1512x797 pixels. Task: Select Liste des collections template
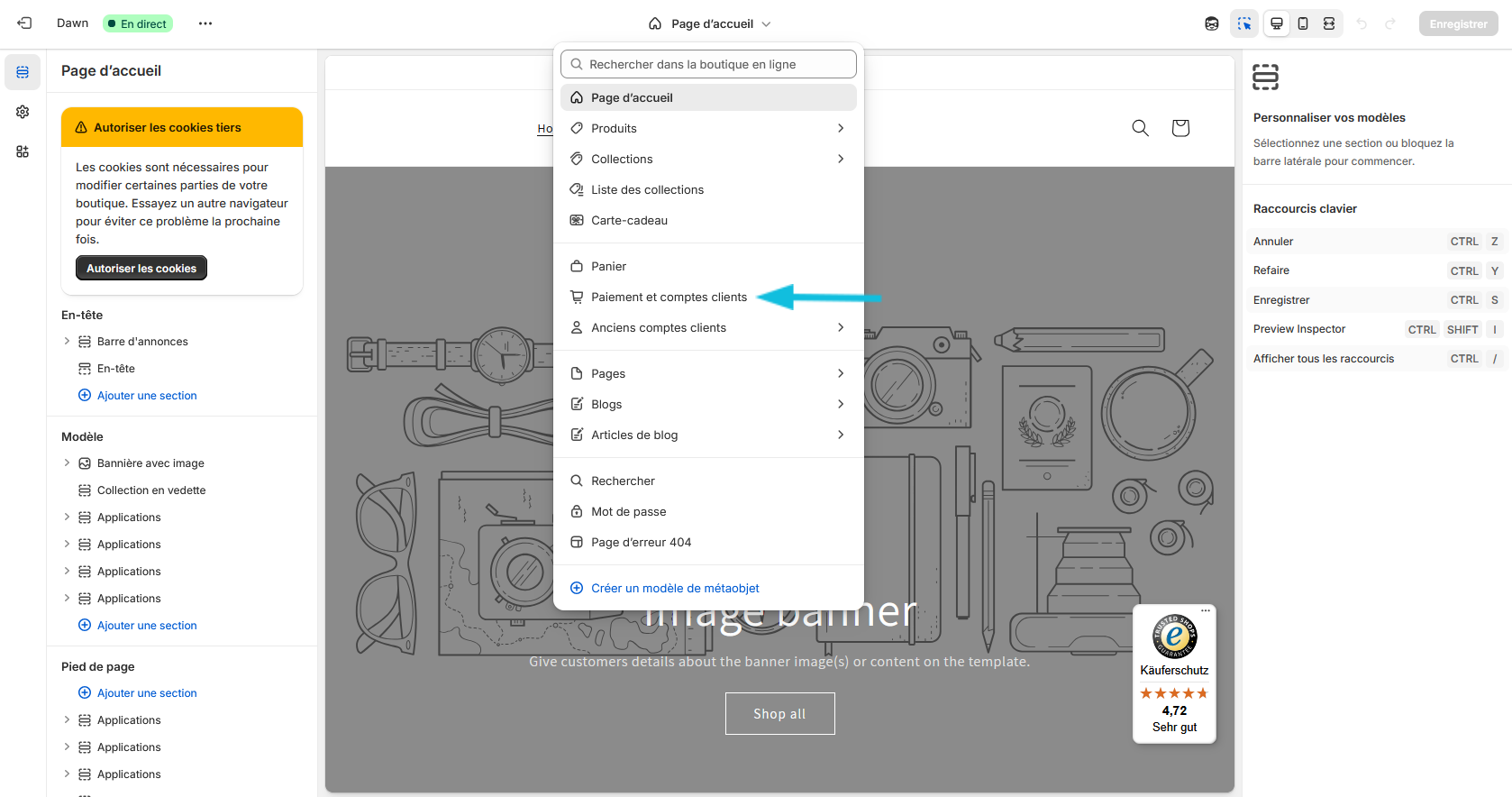[708, 189]
